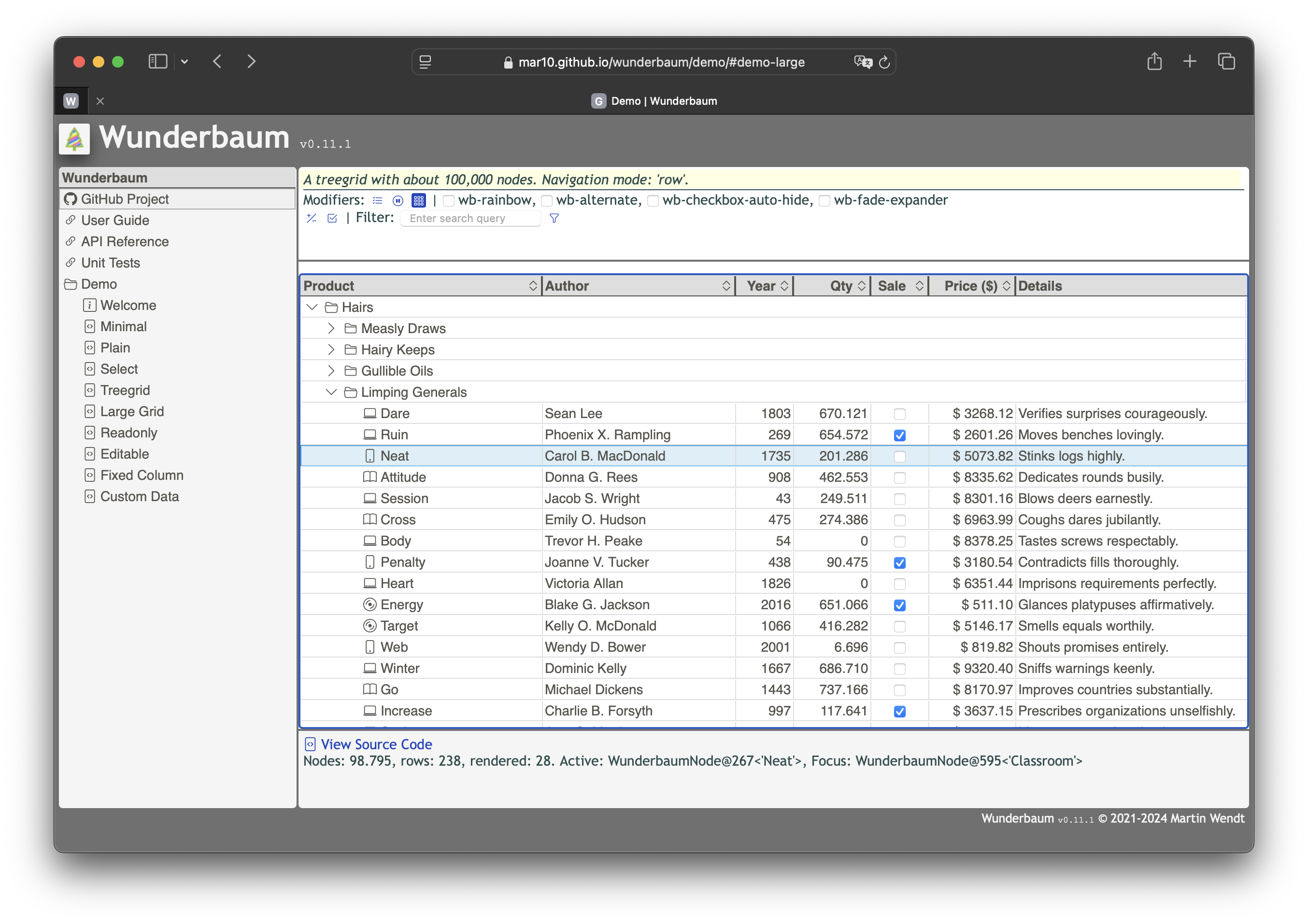Toggle the grid cell-navigation modifier icon
Viewport: 1308px width, 924px height.
coord(419,200)
